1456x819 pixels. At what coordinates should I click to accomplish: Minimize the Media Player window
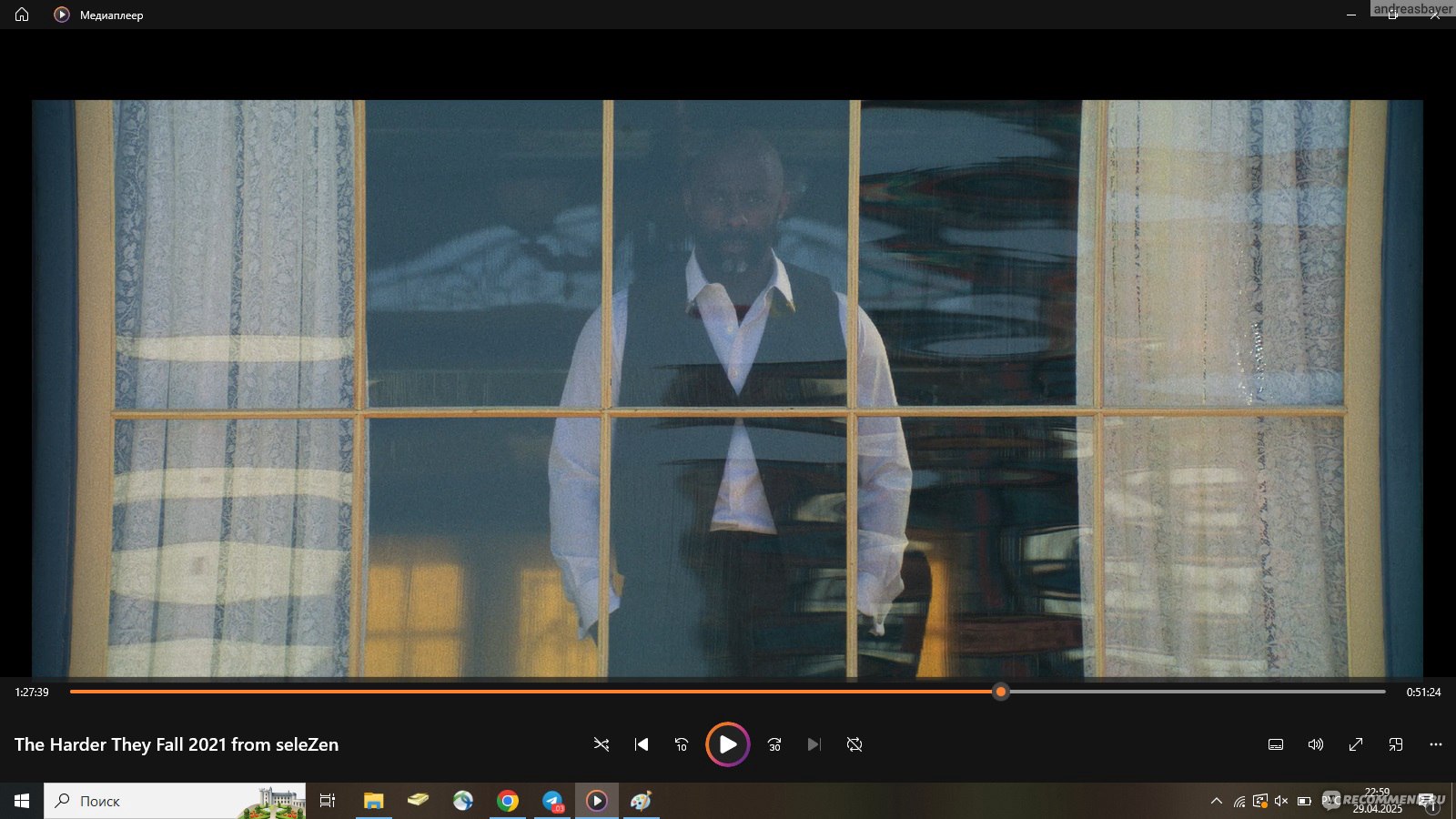tap(1351, 15)
